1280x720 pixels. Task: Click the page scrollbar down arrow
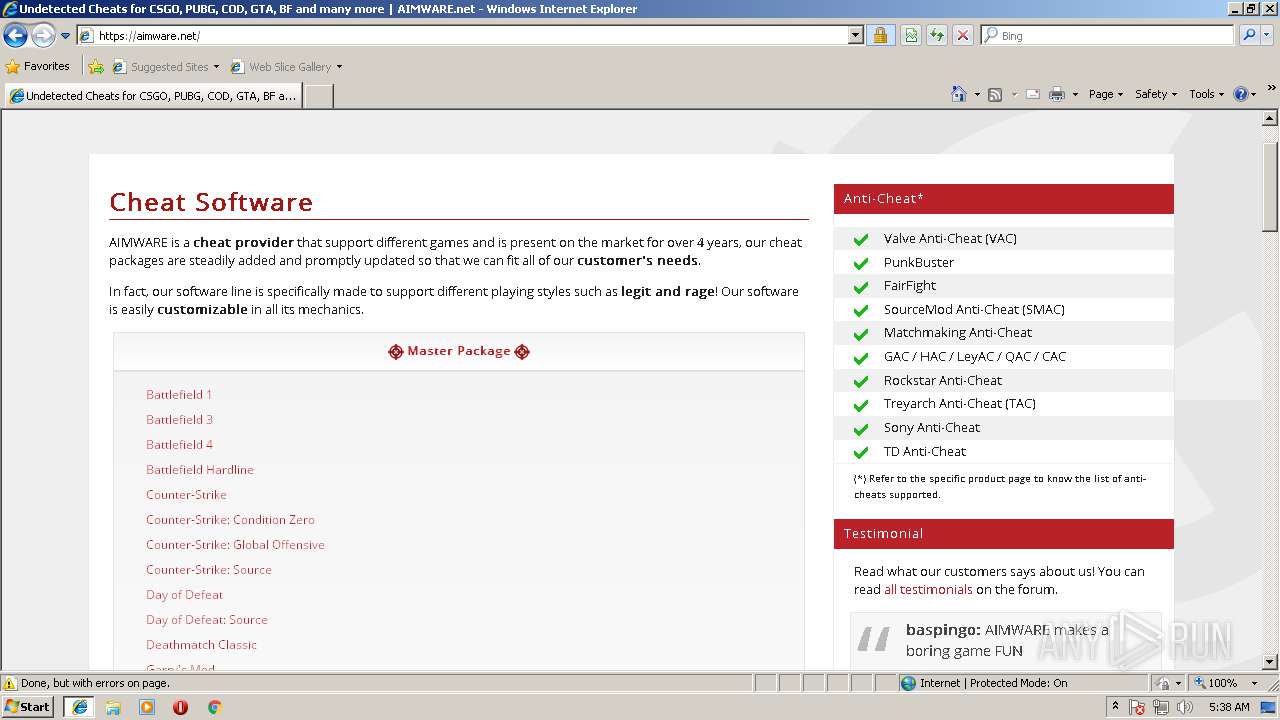pyautogui.click(x=1270, y=662)
